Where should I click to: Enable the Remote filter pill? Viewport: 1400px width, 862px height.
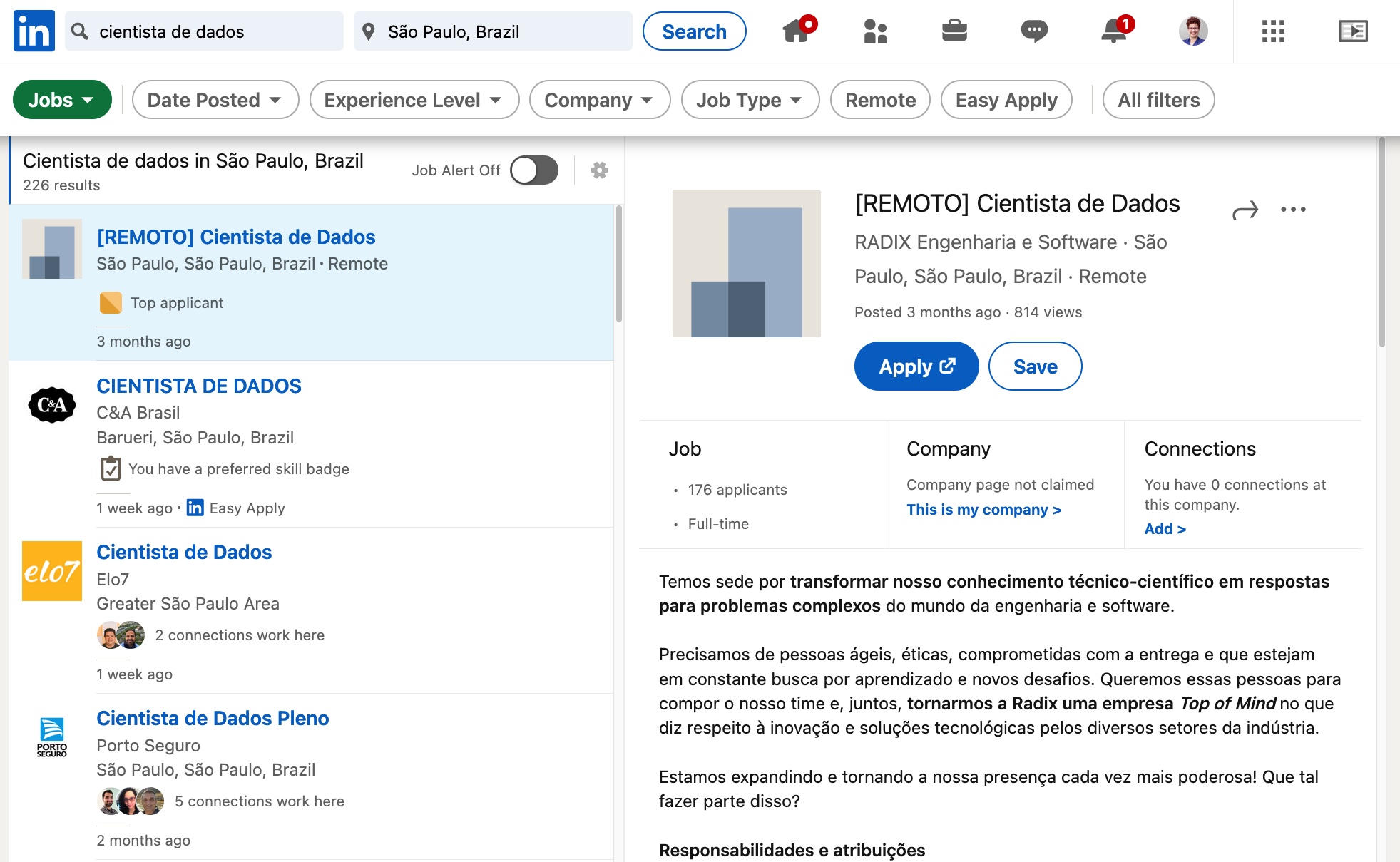[x=880, y=100]
